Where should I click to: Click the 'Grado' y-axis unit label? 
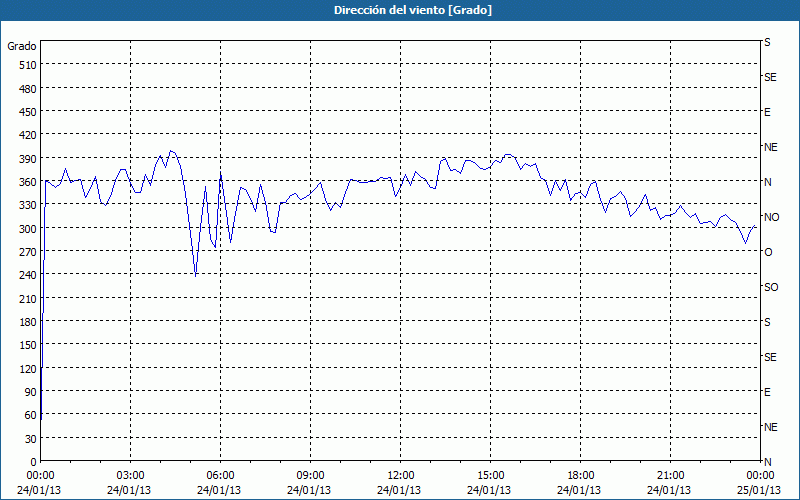pos(22,46)
